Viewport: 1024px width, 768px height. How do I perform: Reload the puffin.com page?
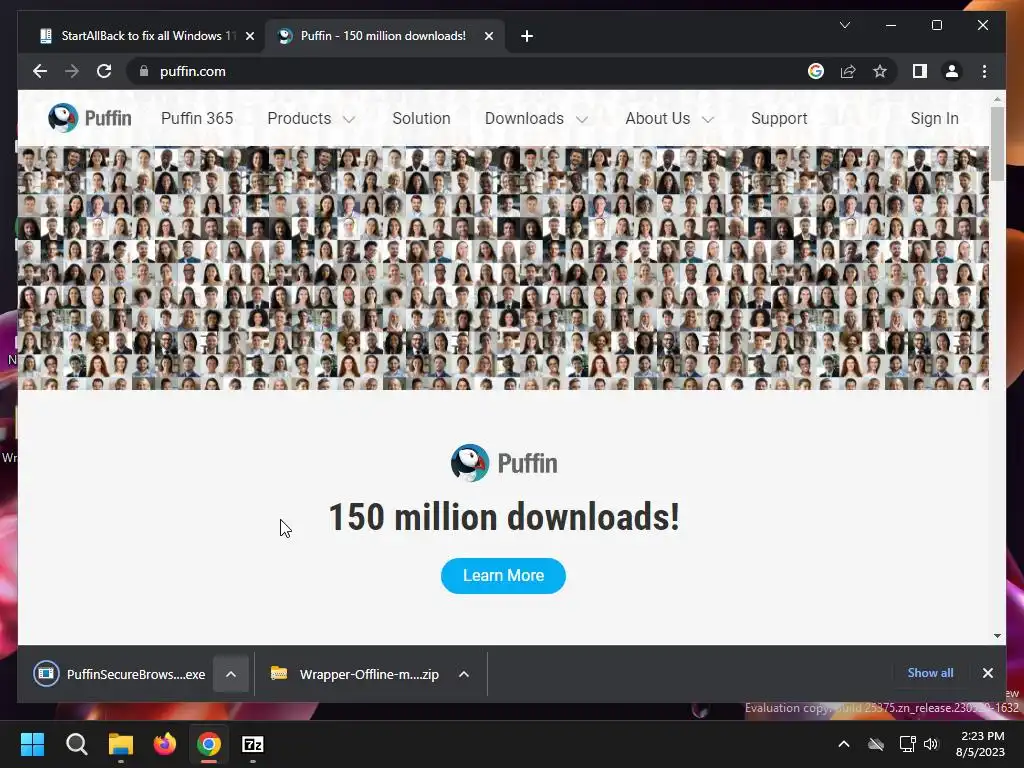104,71
